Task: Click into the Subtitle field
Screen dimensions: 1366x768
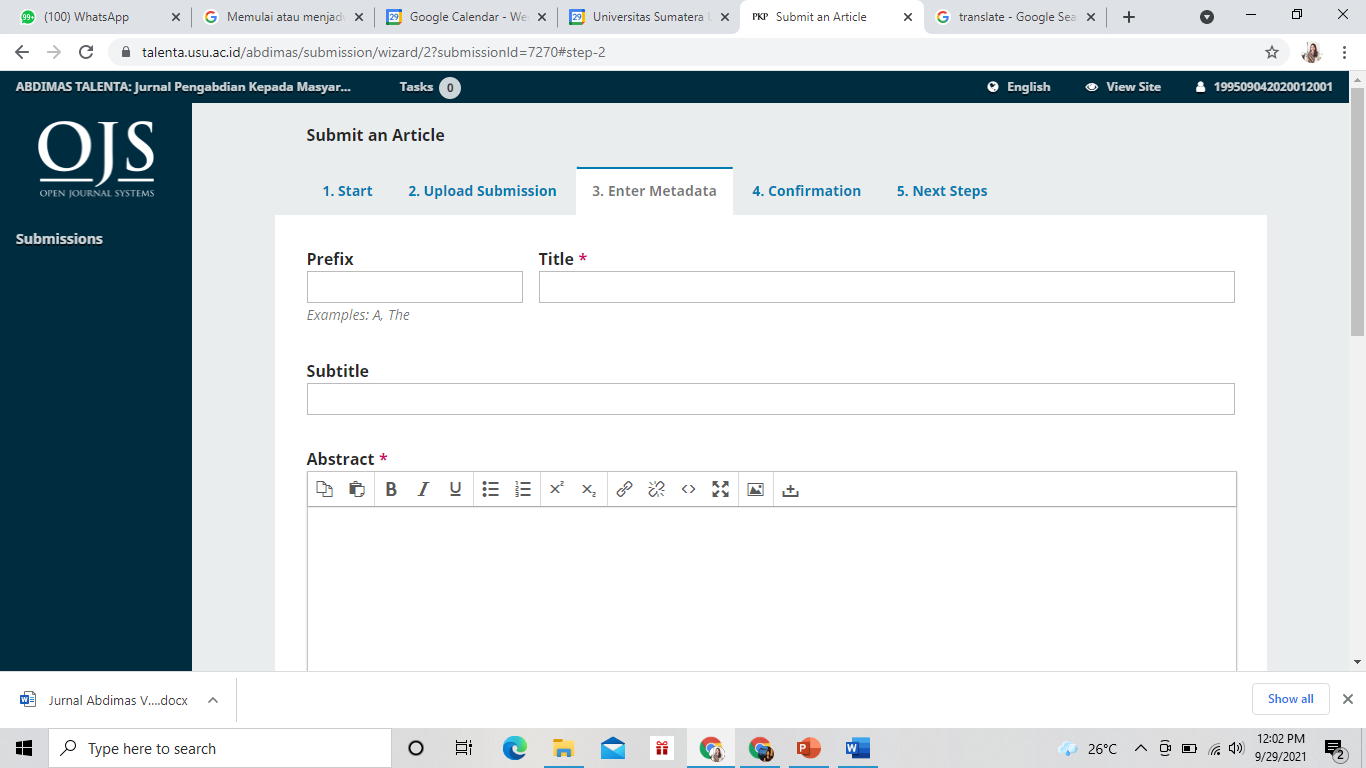Action: click(770, 399)
